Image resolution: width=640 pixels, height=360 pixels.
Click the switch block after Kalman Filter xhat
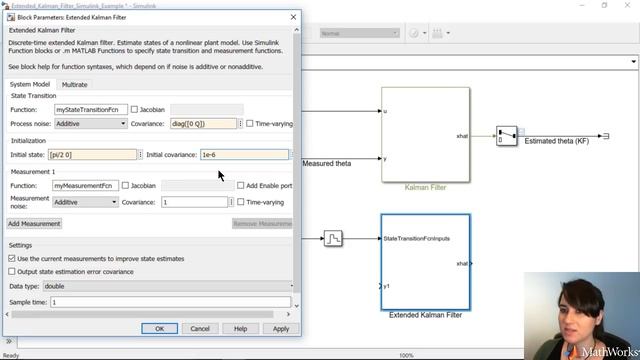coord(507,136)
